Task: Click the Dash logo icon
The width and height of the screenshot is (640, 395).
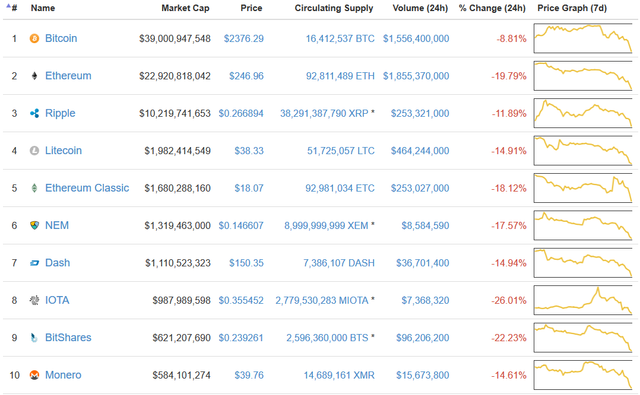Action: [x=34, y=263]
